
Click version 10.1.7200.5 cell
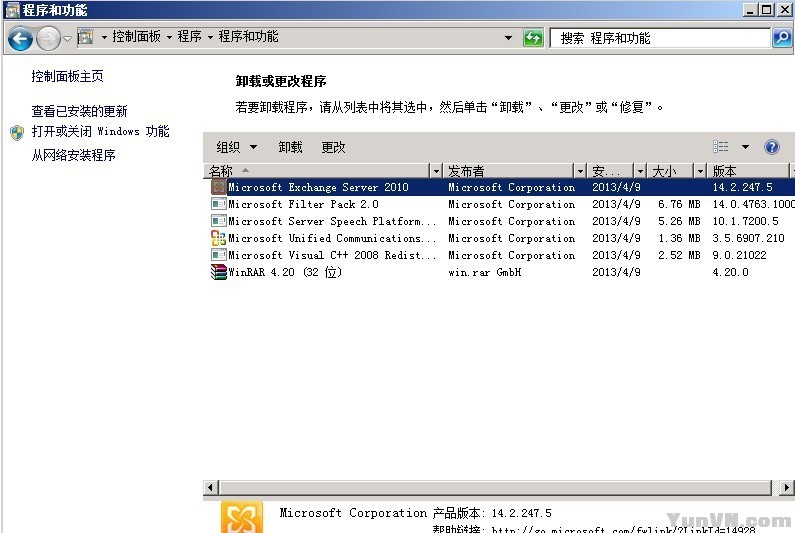point(745,221)
